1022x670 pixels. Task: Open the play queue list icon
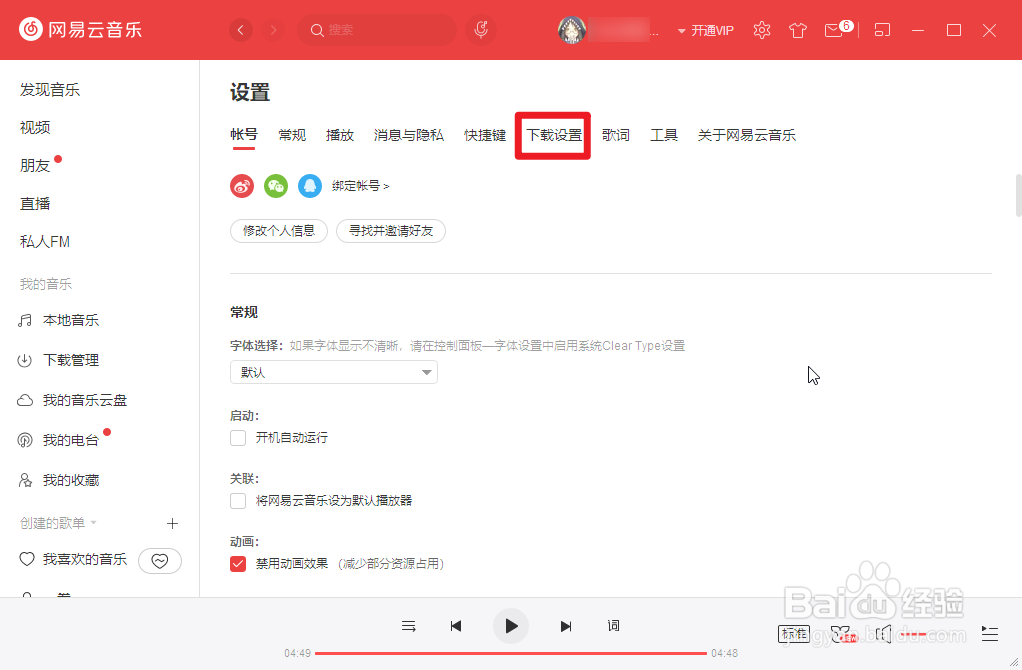click(990, 634)
